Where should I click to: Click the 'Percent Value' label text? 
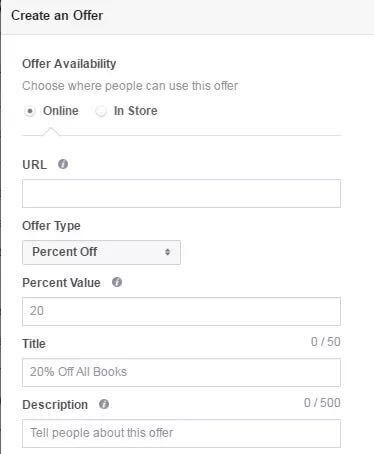(x=61, y=283)
